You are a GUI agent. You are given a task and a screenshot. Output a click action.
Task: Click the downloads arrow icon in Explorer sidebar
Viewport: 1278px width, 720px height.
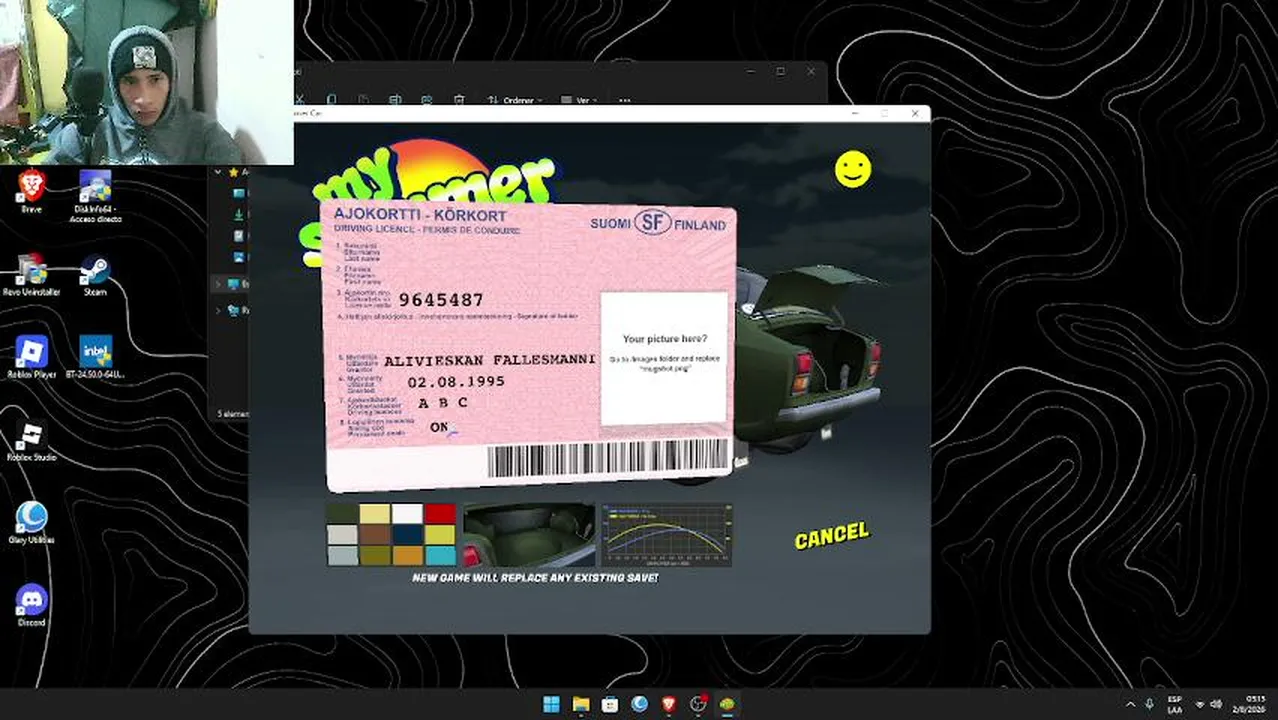pos(239,215)
